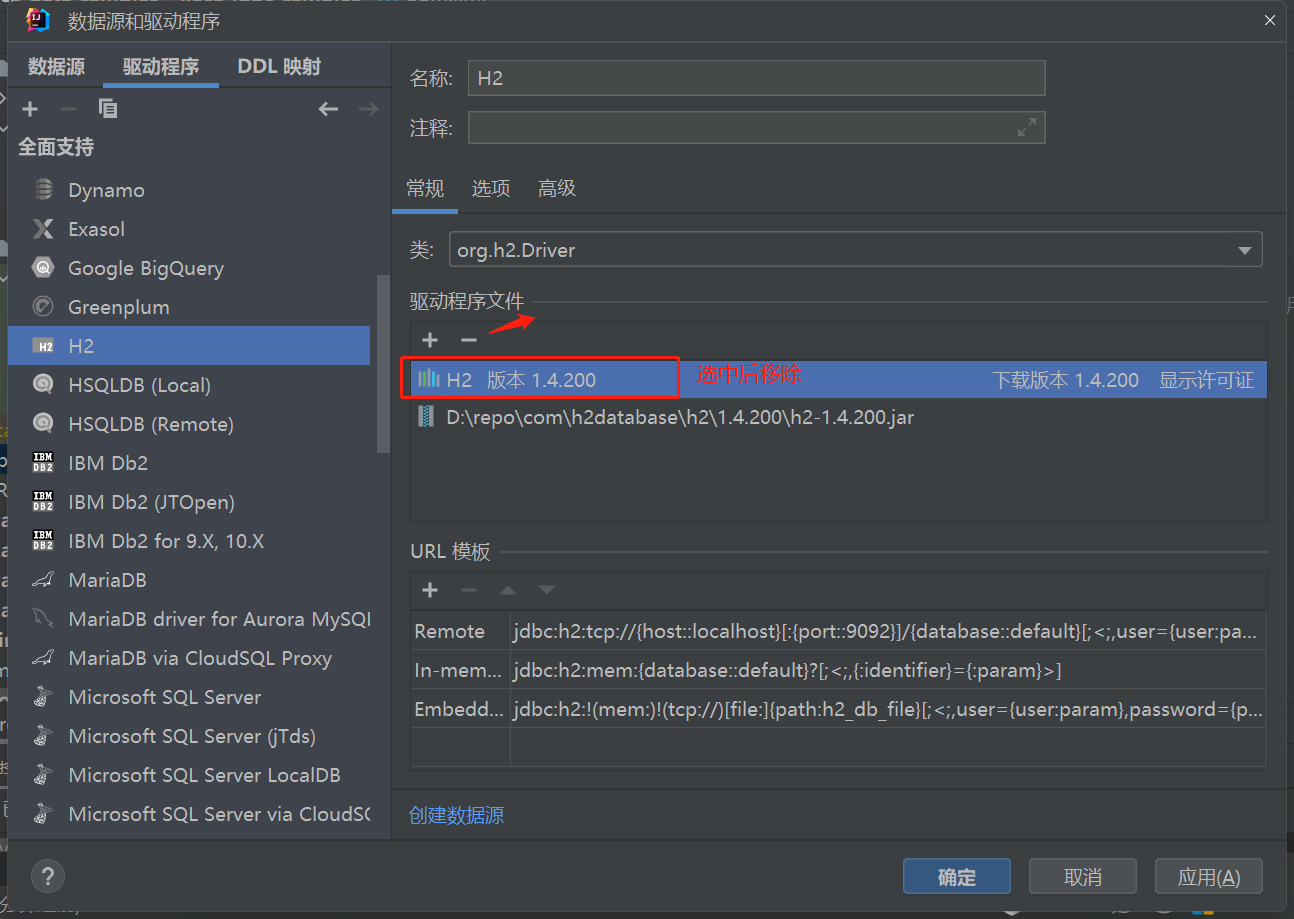Image resolution: width=1294 pixels, height=919 pixels.
Task: Switch to the 驱动程序 tab
Action: (x=161, y=67)
